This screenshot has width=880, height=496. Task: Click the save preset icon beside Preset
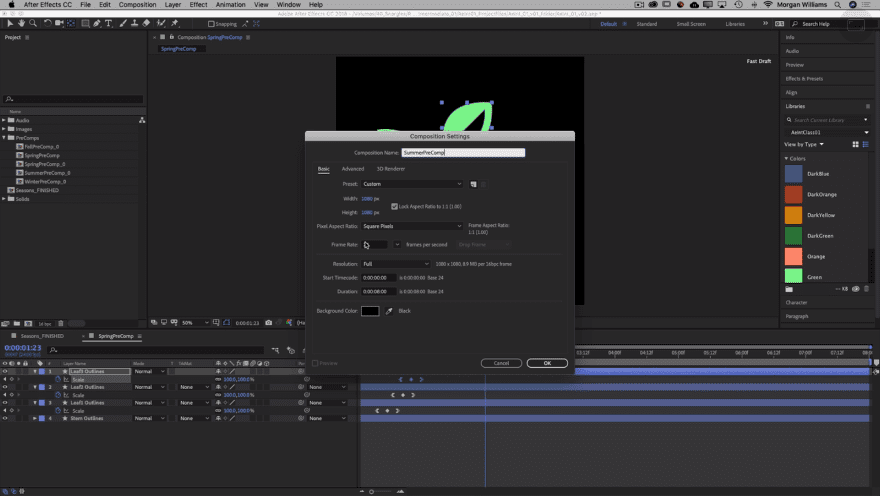(474, 184)
